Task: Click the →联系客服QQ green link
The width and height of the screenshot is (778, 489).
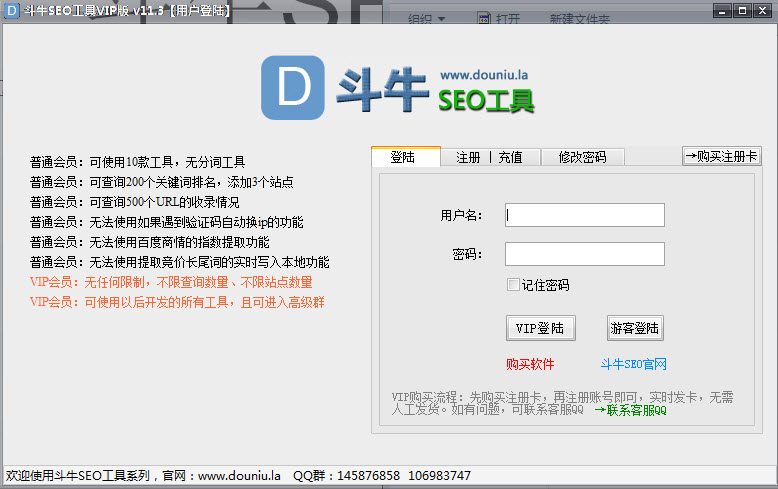Action: coord(630,411)
